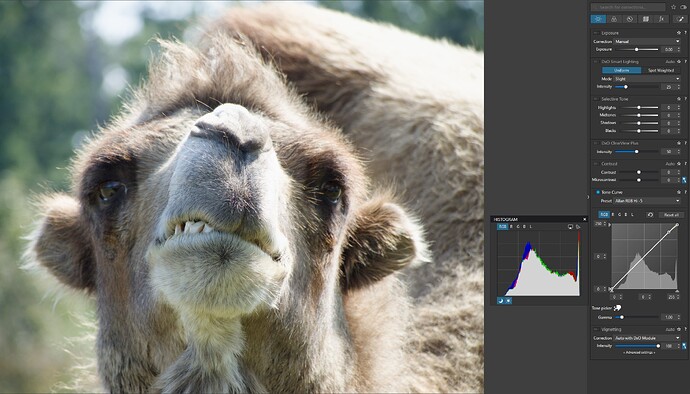This screenshot has height=394, width=690.
Task: Click the Highlights value field
Action: [668, 107]
